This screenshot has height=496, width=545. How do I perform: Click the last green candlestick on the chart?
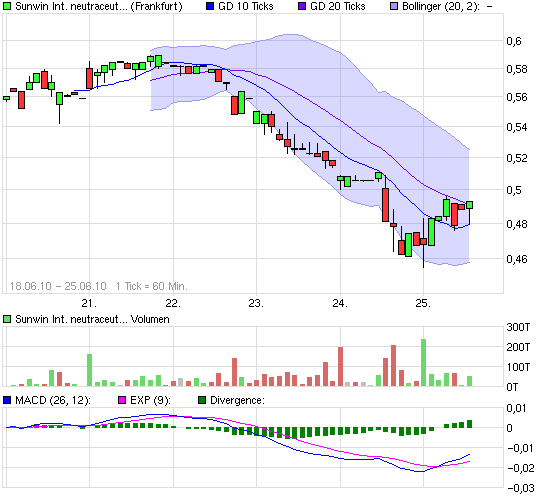[x=469, y=205]
